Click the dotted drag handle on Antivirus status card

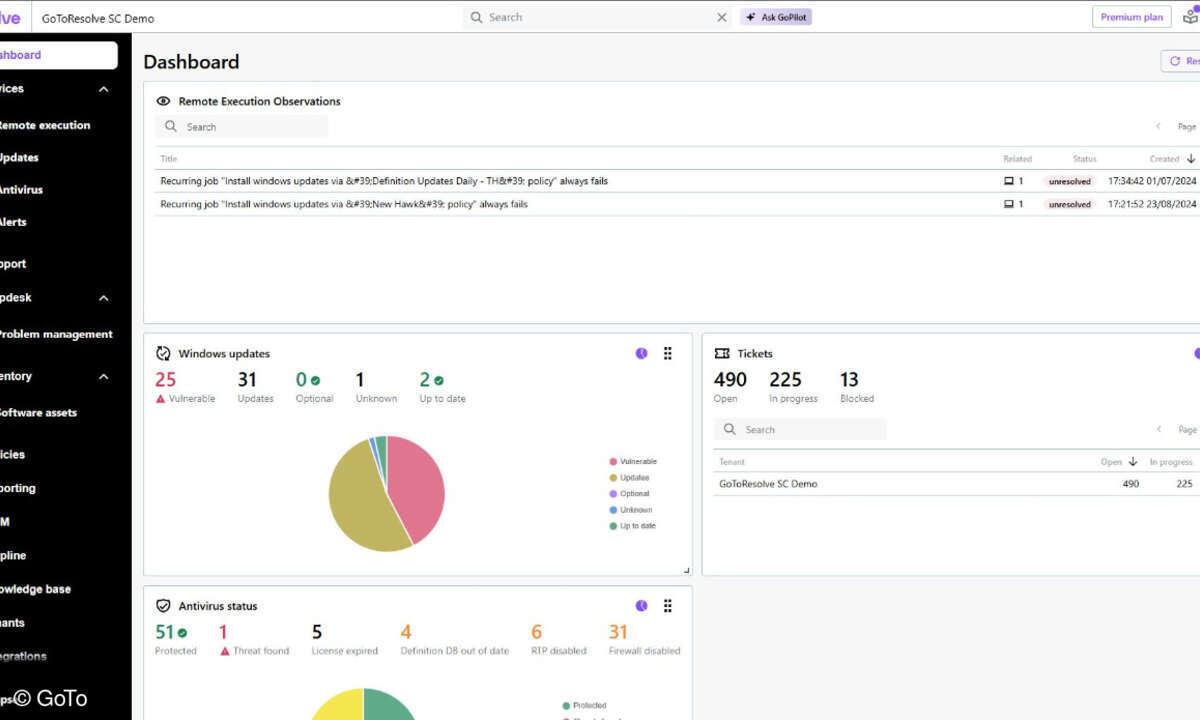pos(668,606)
